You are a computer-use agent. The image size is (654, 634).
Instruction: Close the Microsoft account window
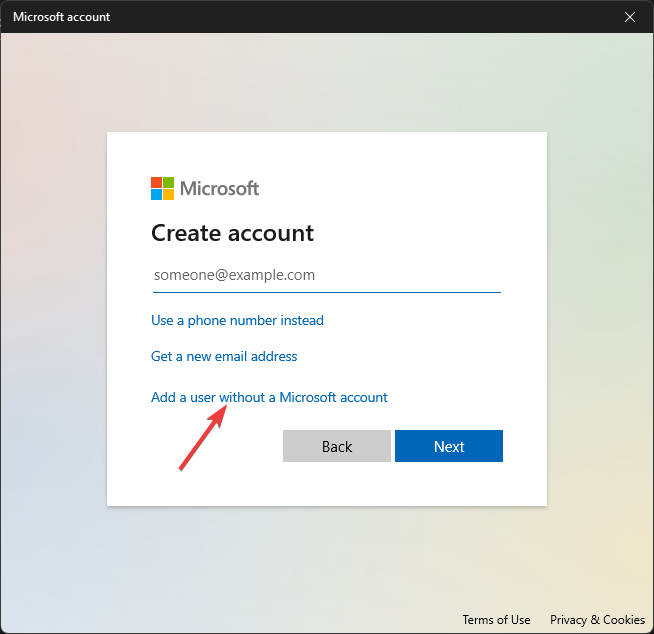click(x=630, y=17)
